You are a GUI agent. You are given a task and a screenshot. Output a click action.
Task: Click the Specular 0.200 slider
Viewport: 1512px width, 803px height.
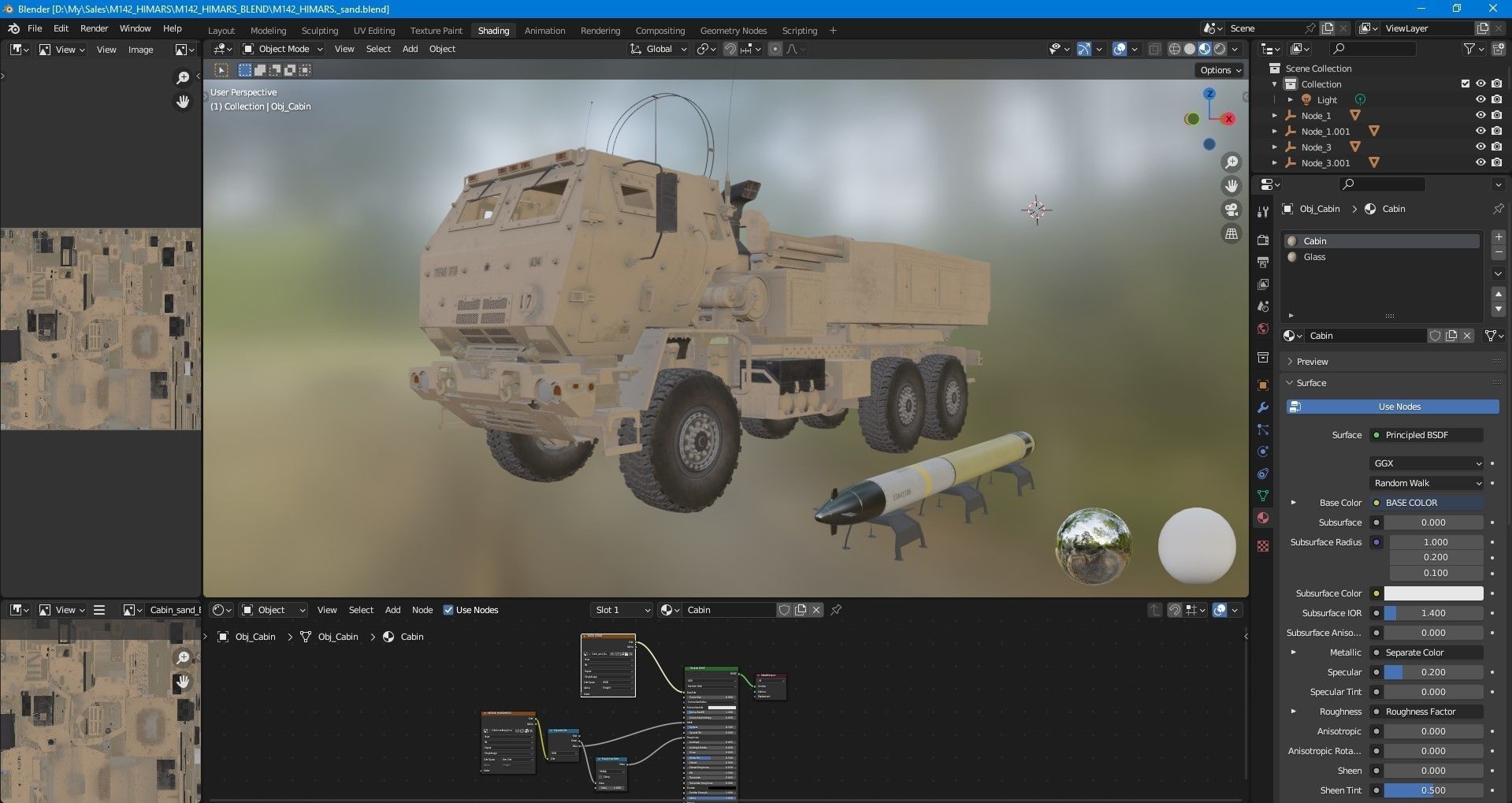(1433, 672)
